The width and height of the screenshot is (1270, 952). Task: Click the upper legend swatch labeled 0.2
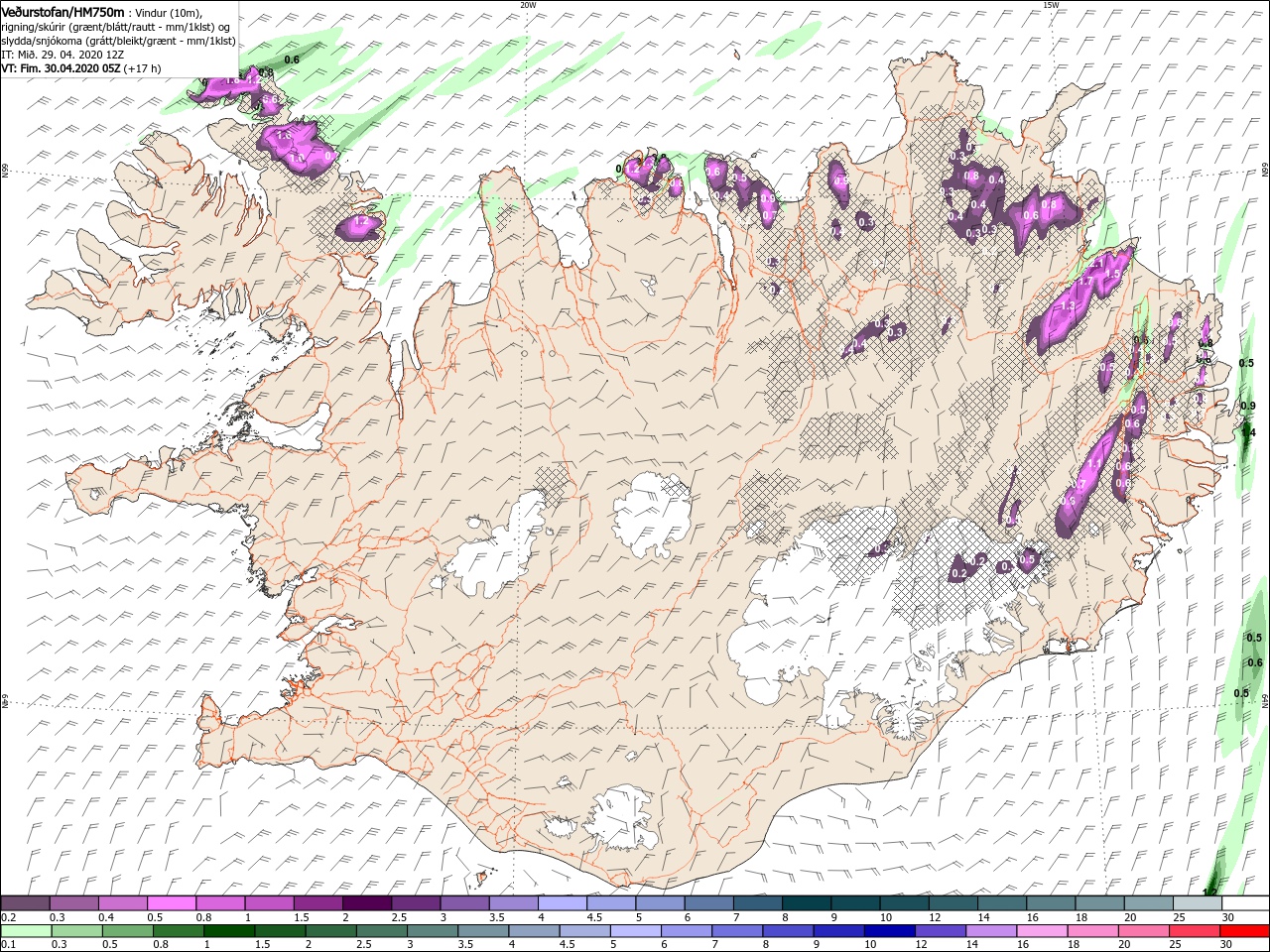point(25,903)
